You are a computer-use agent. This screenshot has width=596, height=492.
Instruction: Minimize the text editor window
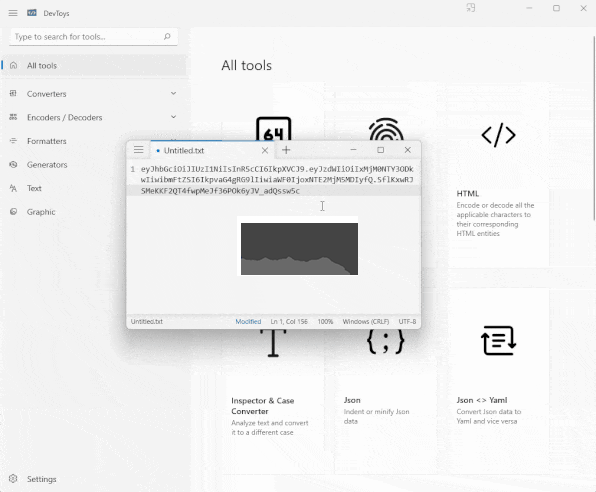point(353,150)
